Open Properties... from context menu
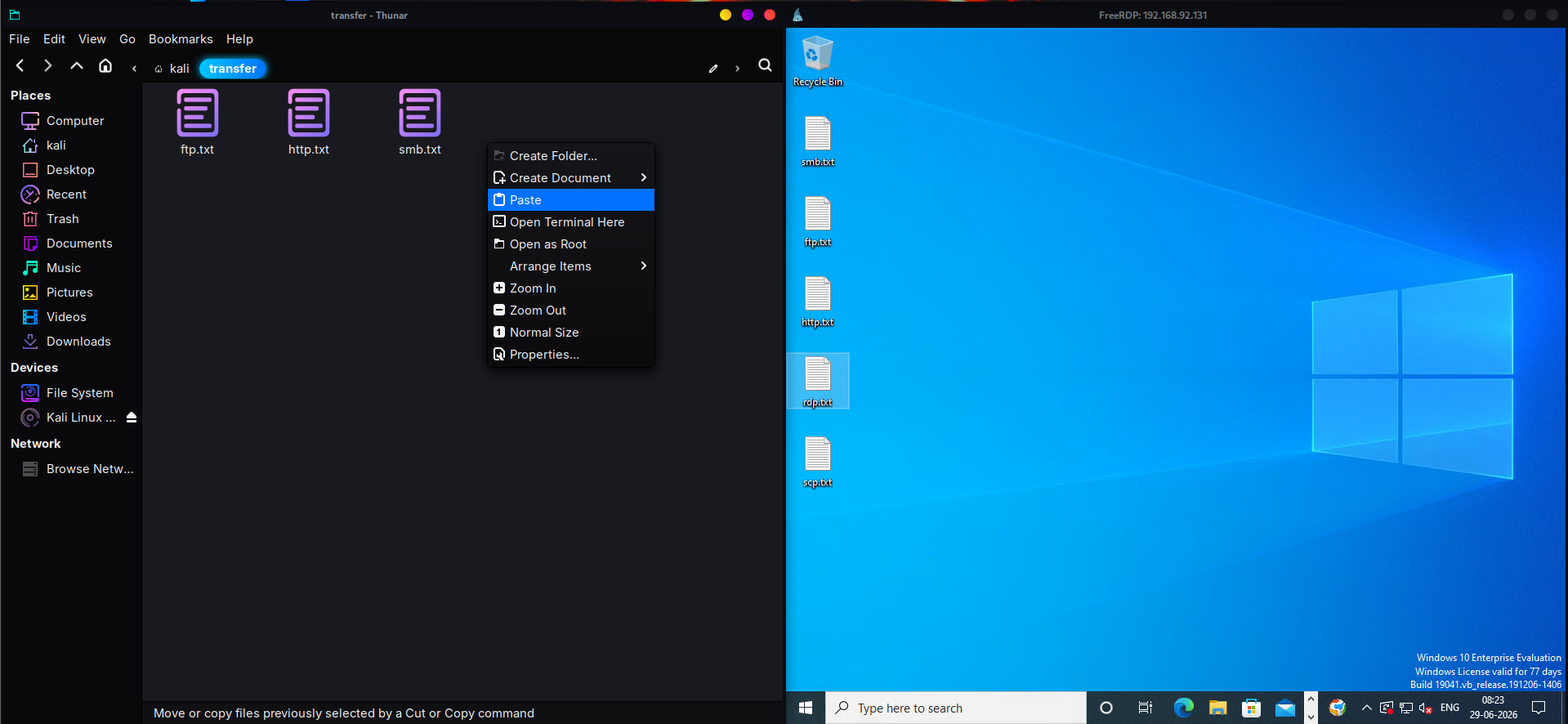1568x724 pixels. coord(571,354)
